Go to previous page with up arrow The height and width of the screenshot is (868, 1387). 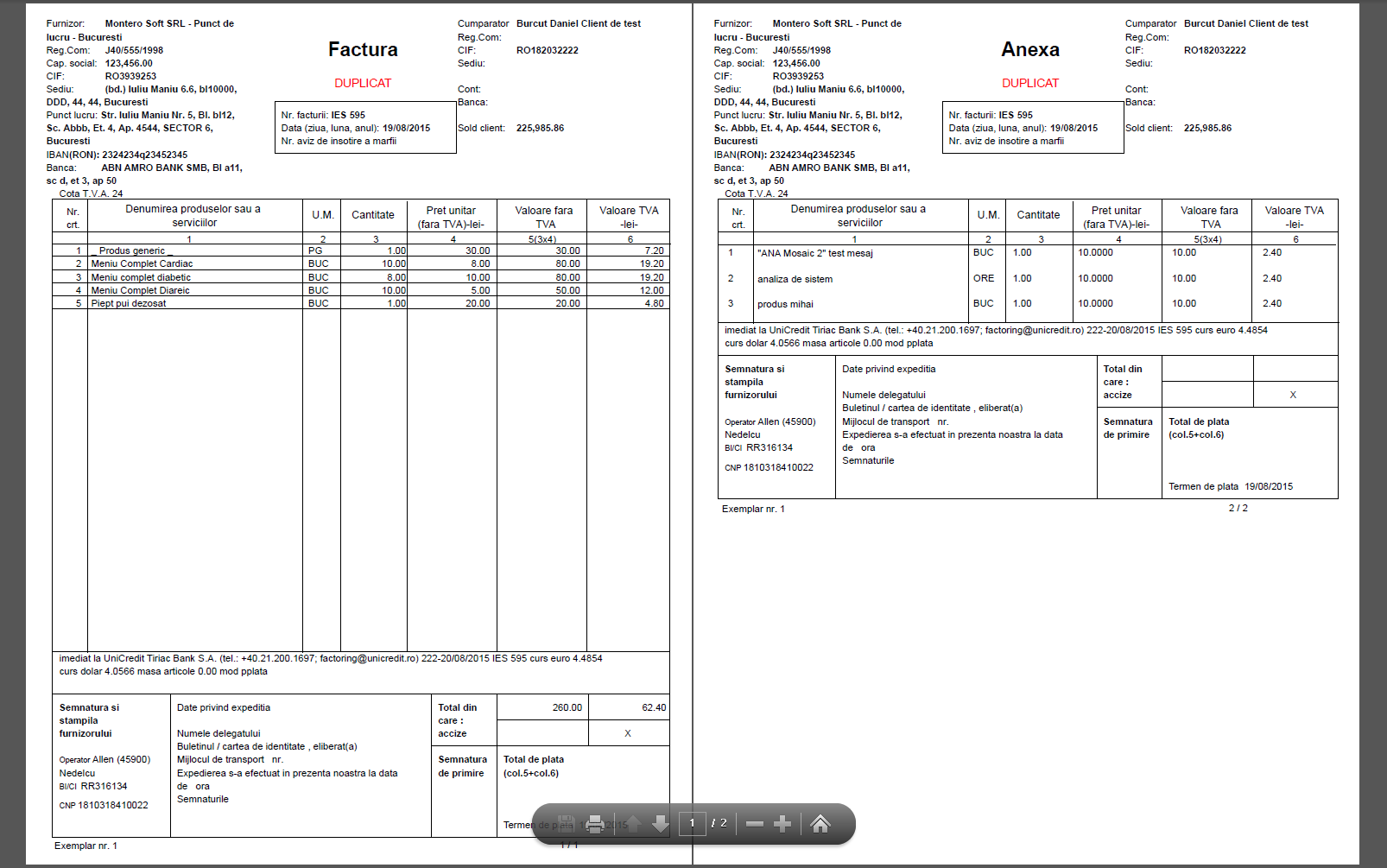tap(632, 824)
